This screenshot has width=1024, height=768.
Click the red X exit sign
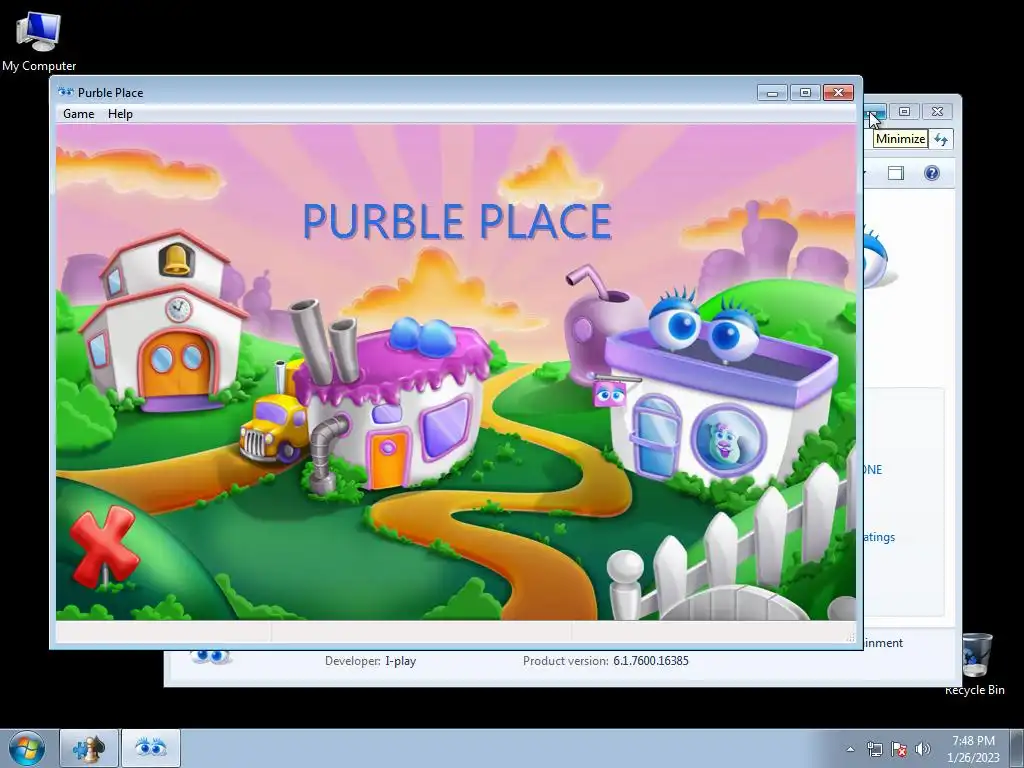tap(104, 547)
